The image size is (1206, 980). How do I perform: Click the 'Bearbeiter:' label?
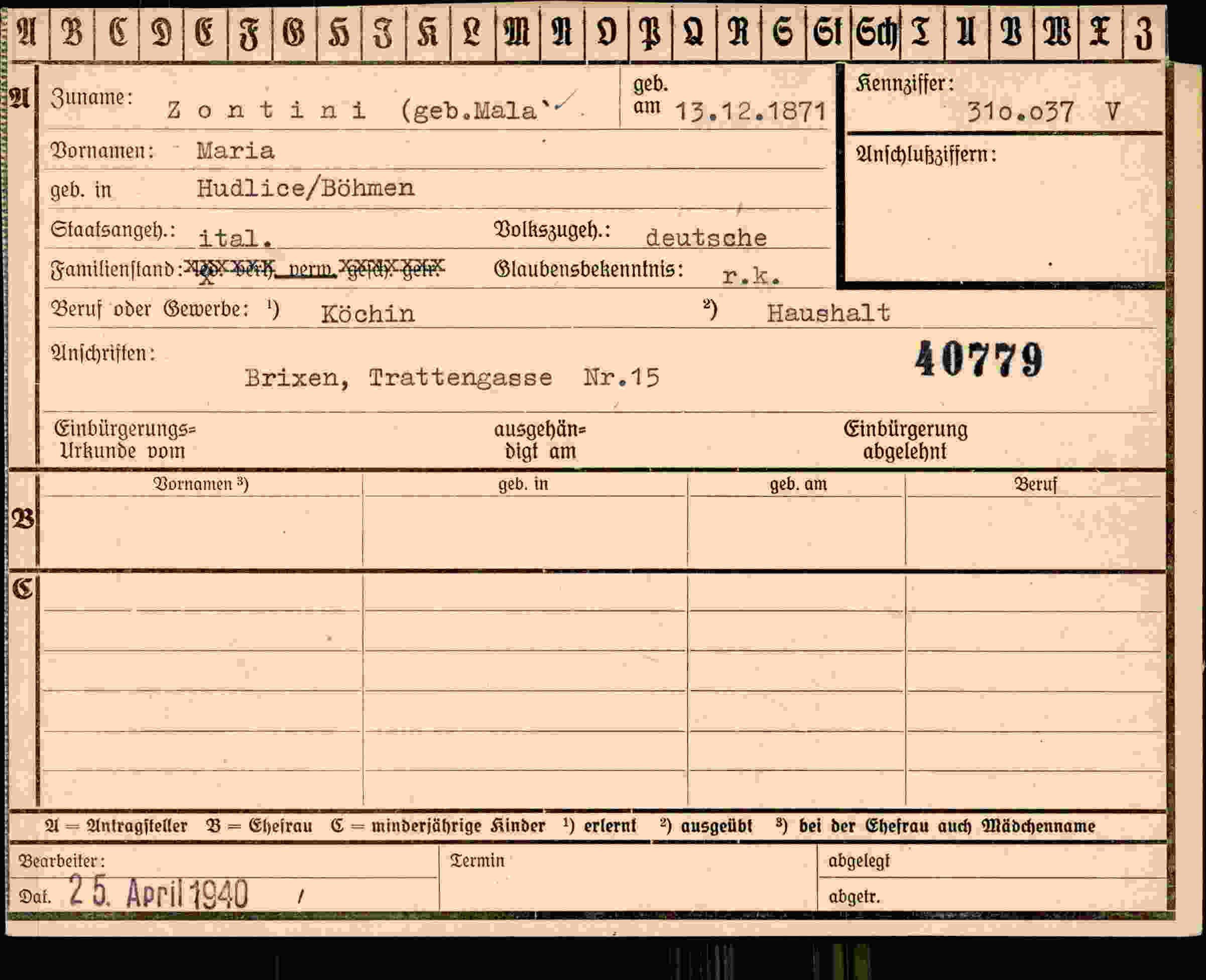62,861
